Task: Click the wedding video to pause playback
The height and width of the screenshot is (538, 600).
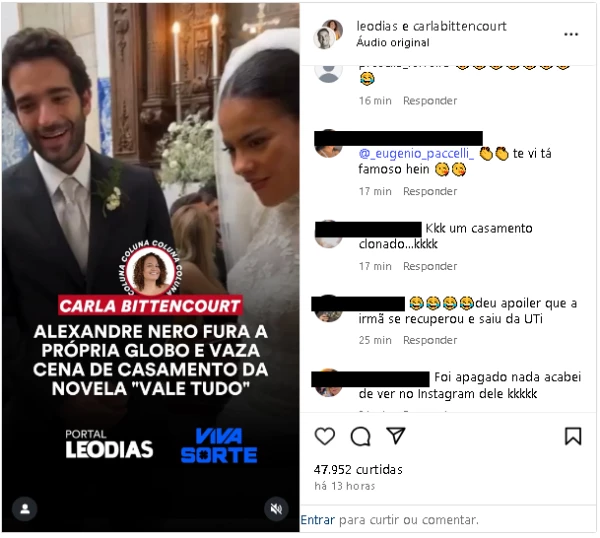Action: 150,153
